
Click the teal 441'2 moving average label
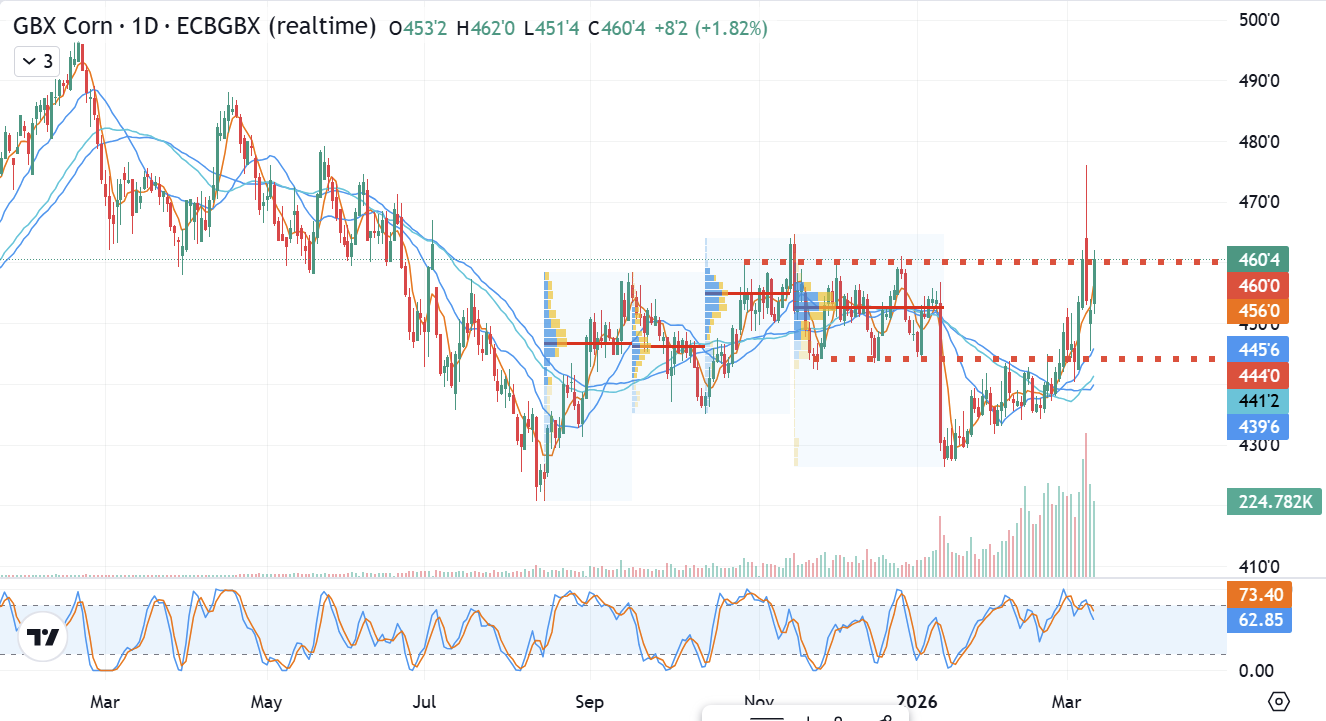click(1260, 401)
